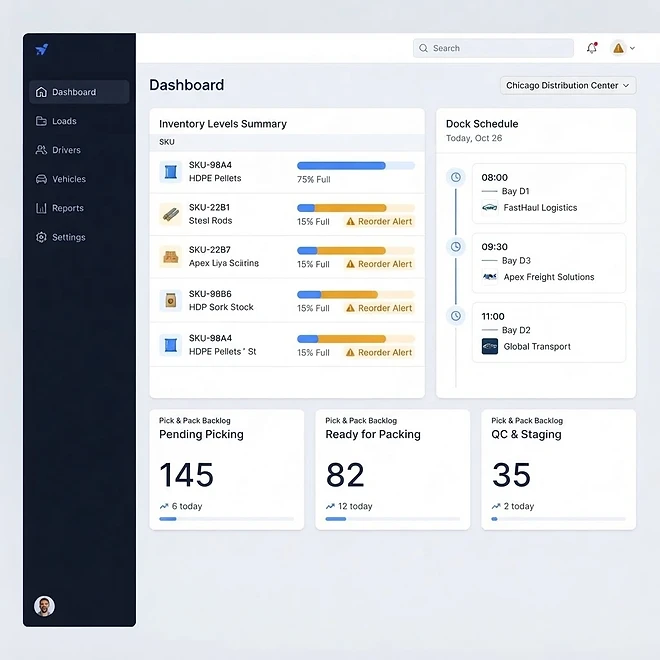
Task: Click the SKU-98B6 stock level bar
Action: click(356, 295)
